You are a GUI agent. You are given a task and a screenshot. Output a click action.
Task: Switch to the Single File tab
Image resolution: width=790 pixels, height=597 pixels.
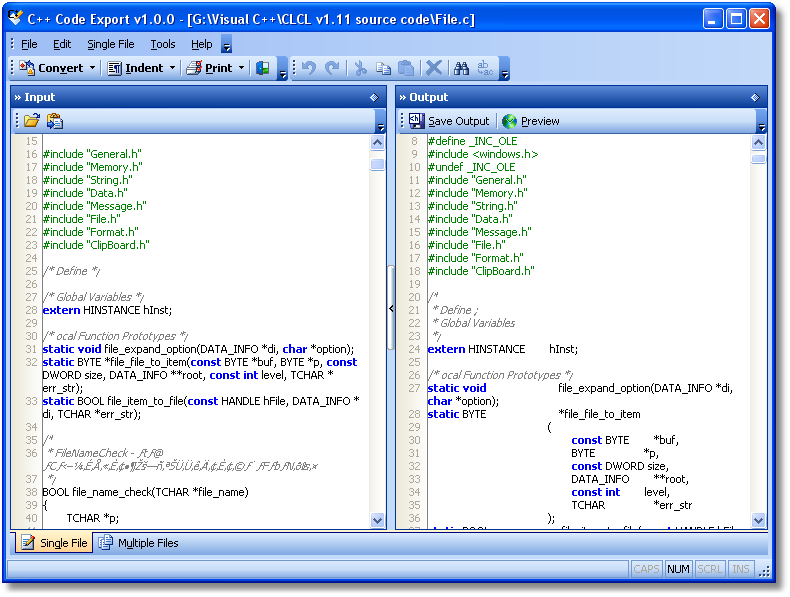[54, 543]
